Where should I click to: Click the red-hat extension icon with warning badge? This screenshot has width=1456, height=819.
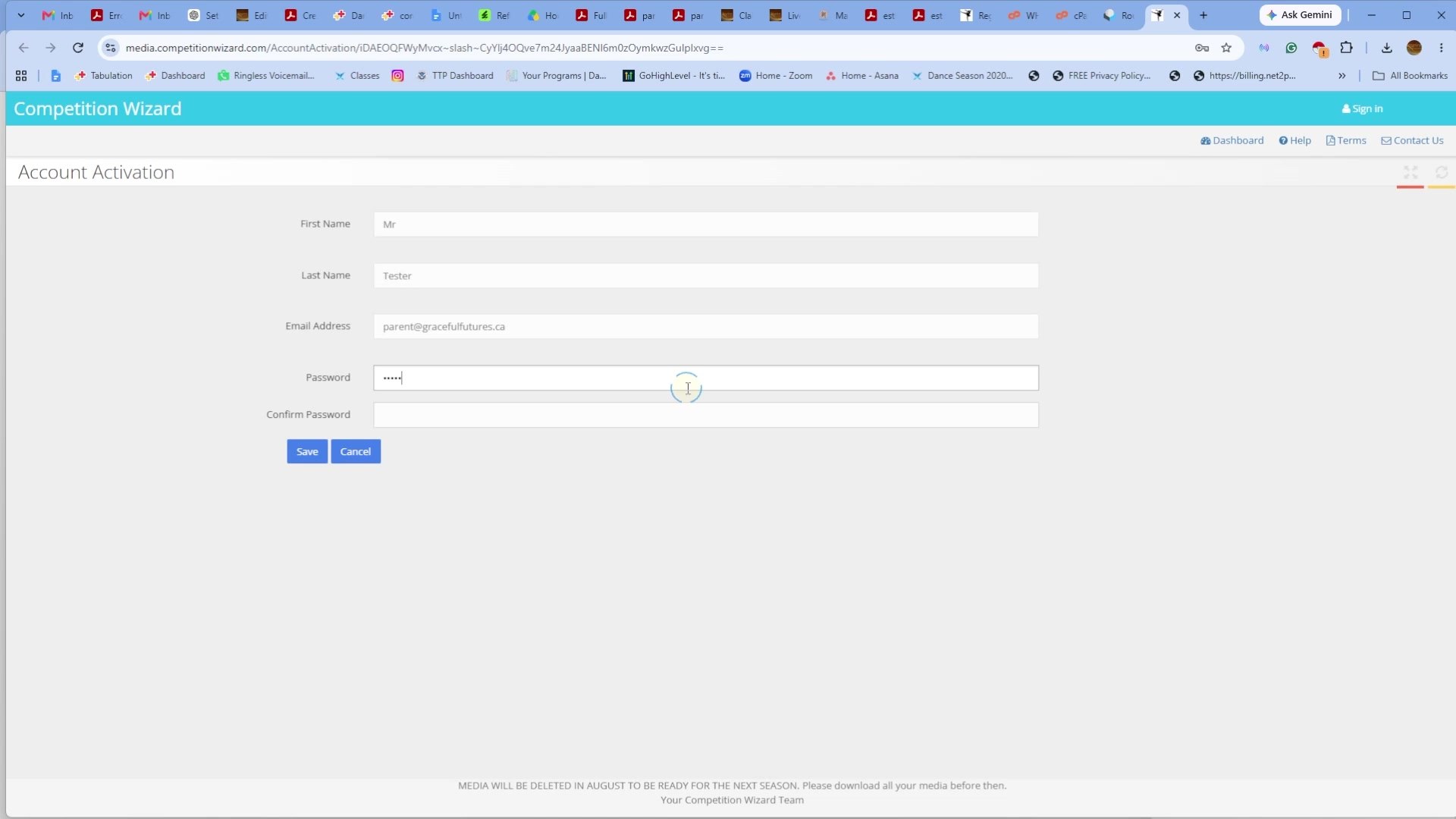point(1319,49)
